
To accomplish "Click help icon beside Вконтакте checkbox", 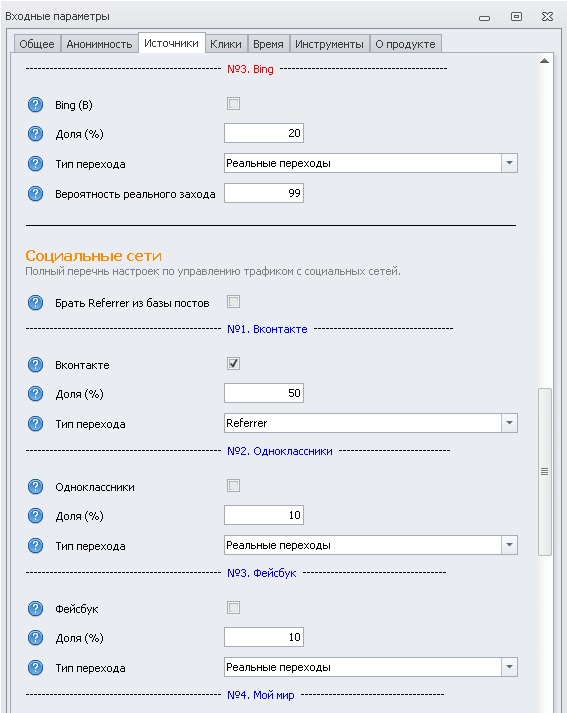I will pyautogui.click(x=35, y=365).
